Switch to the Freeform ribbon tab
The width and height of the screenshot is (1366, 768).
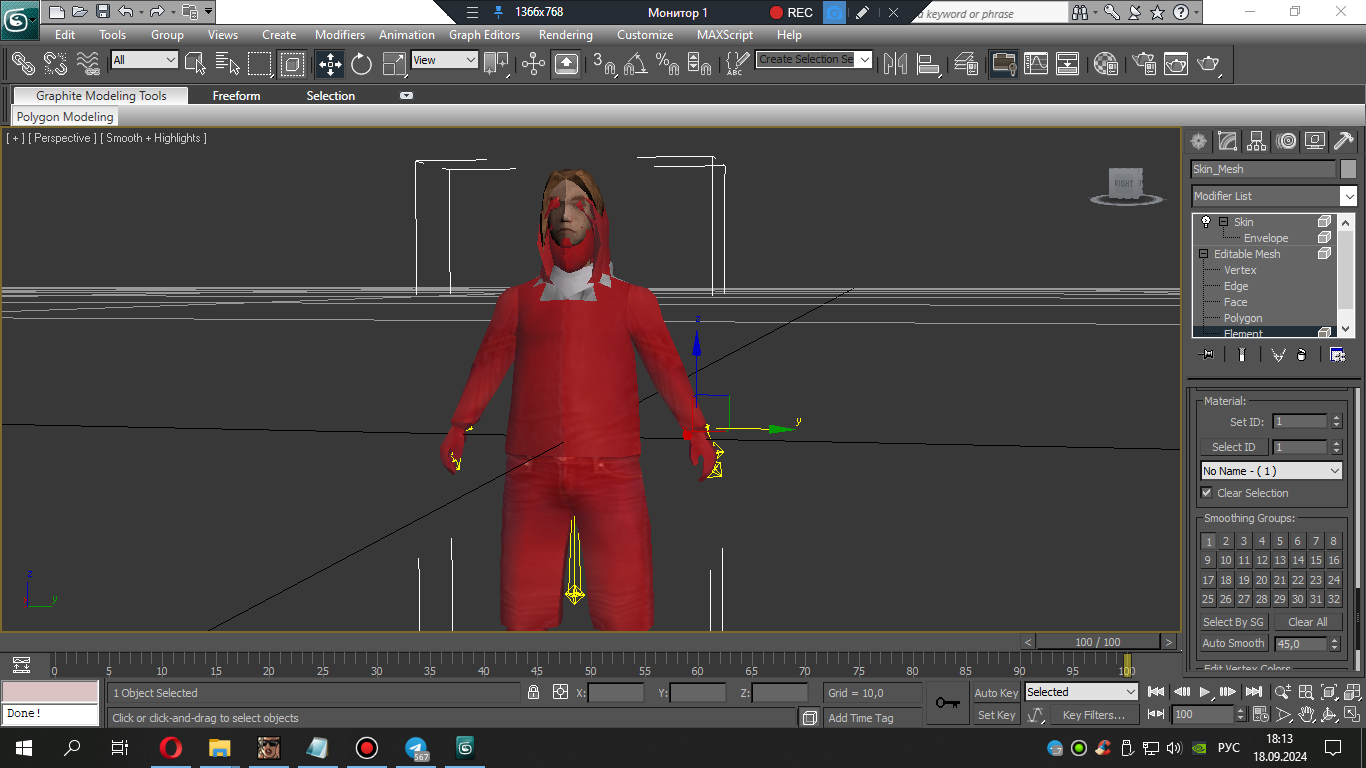click(236, 96)
